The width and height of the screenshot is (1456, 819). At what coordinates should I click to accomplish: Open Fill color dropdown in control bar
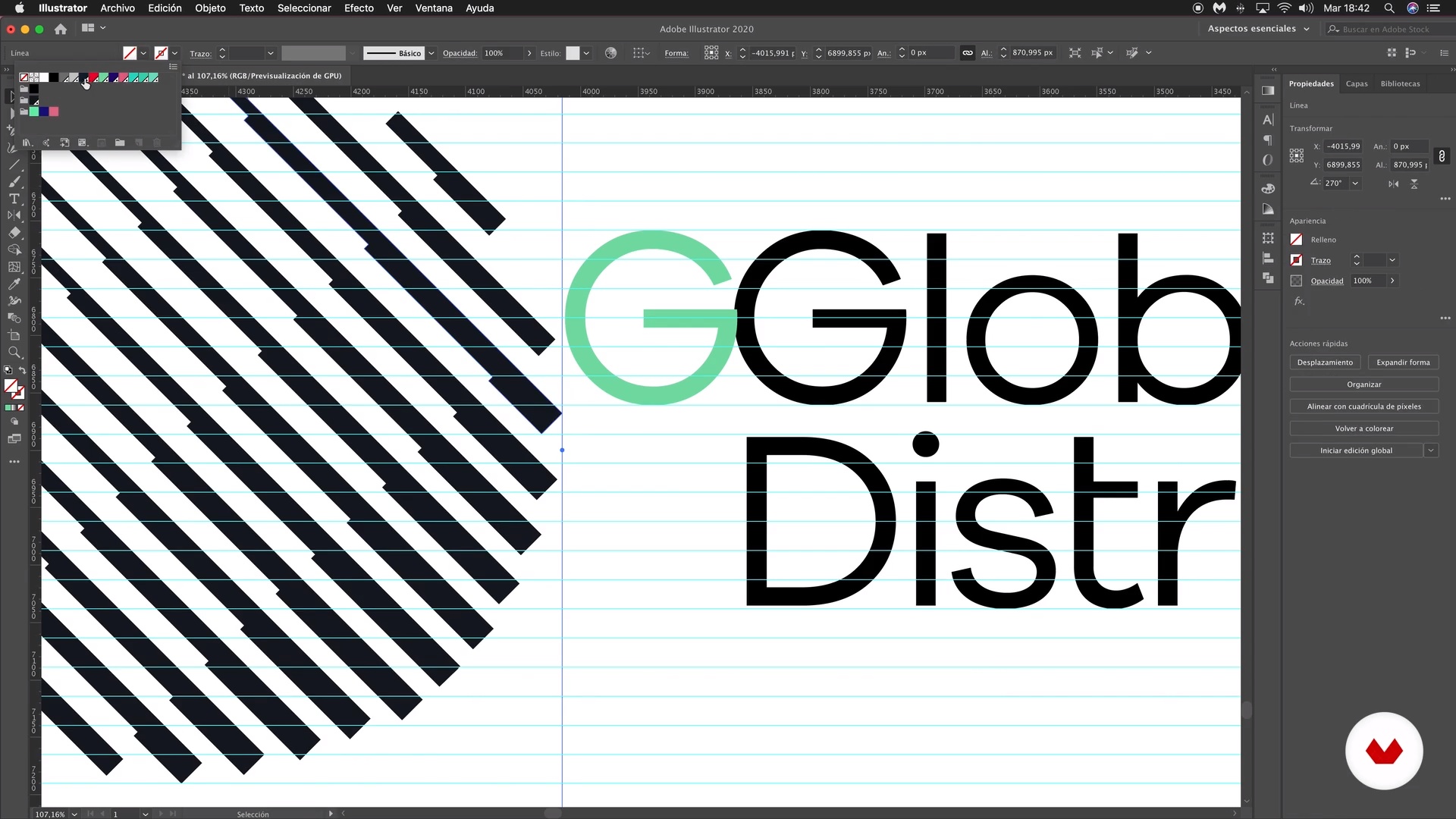pos(143,53)
